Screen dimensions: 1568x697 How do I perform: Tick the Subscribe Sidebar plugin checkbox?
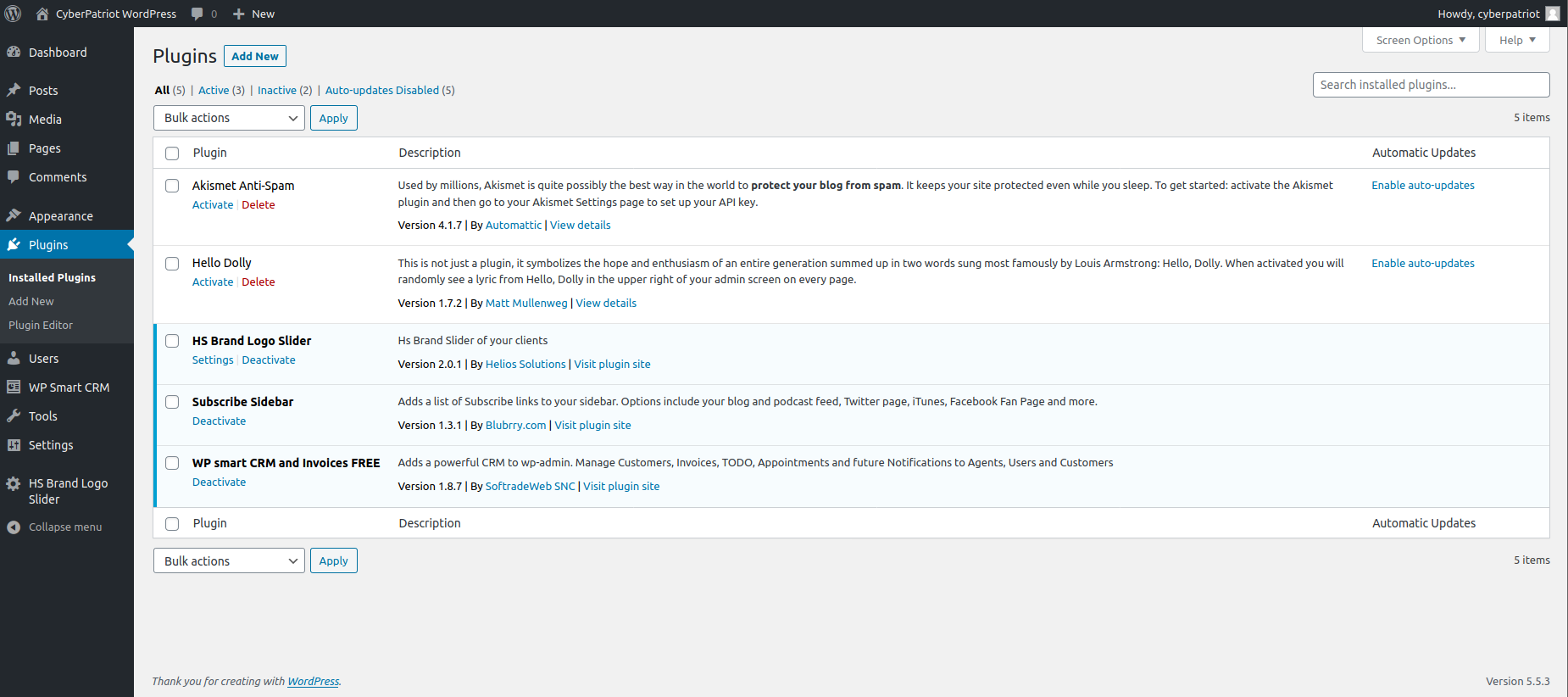[172, 402]
